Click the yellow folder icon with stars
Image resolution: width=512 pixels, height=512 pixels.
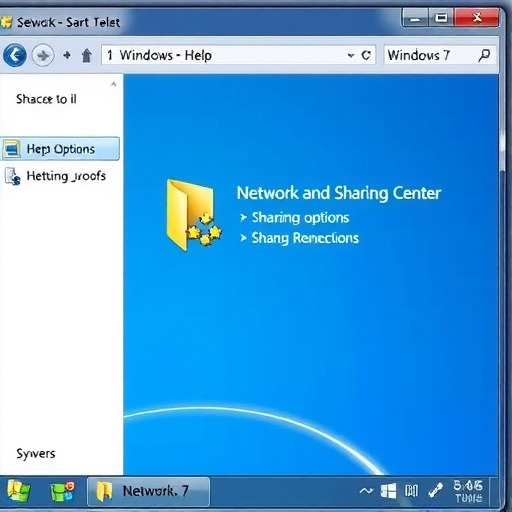coord(193,215)
